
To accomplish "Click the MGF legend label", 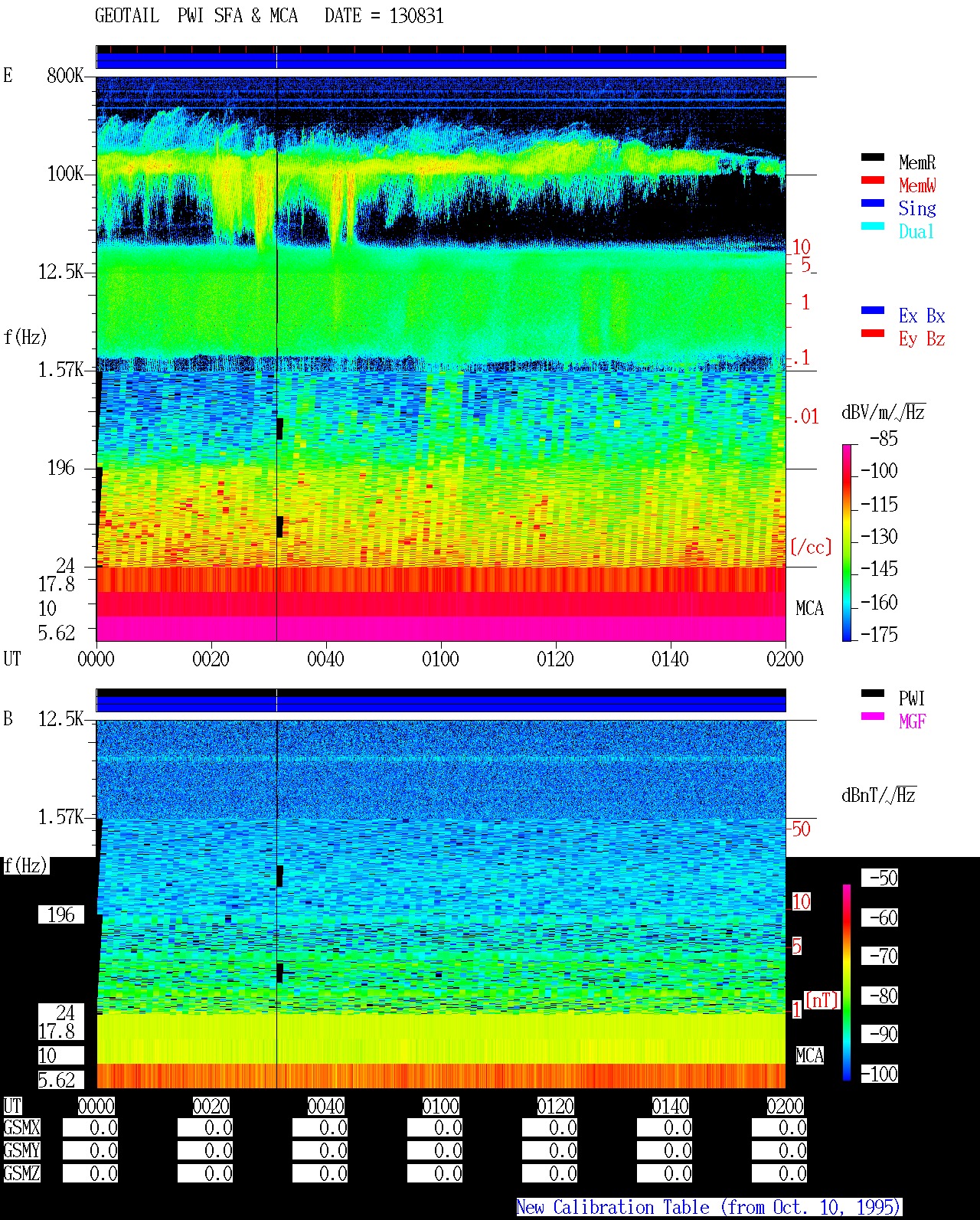I will tap(912, 721).
